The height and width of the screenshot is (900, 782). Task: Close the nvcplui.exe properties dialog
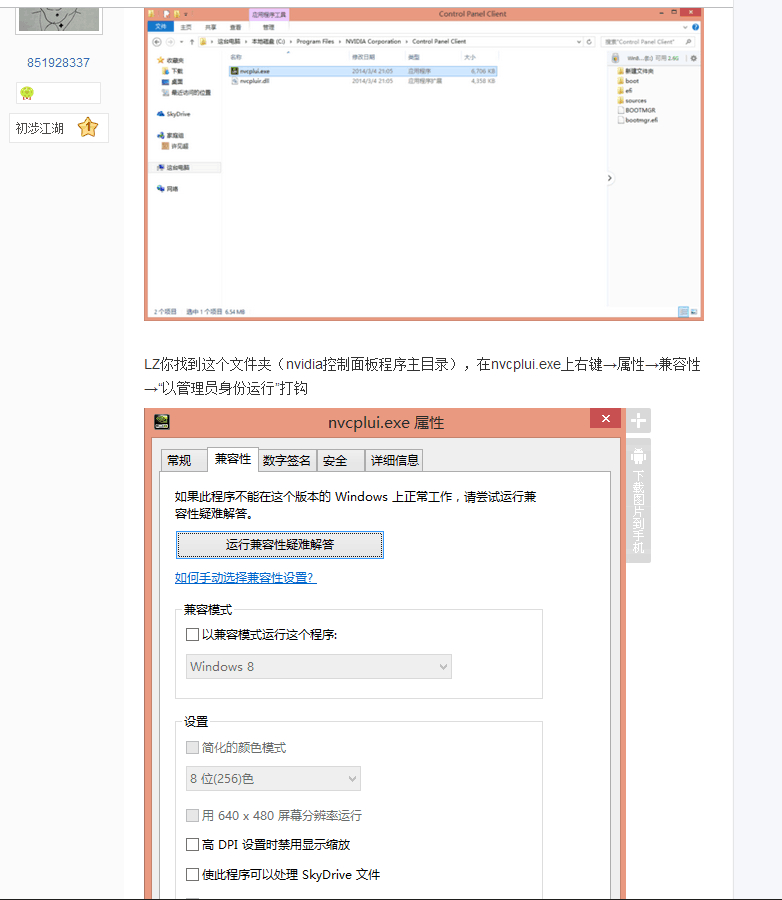[605, 418]
